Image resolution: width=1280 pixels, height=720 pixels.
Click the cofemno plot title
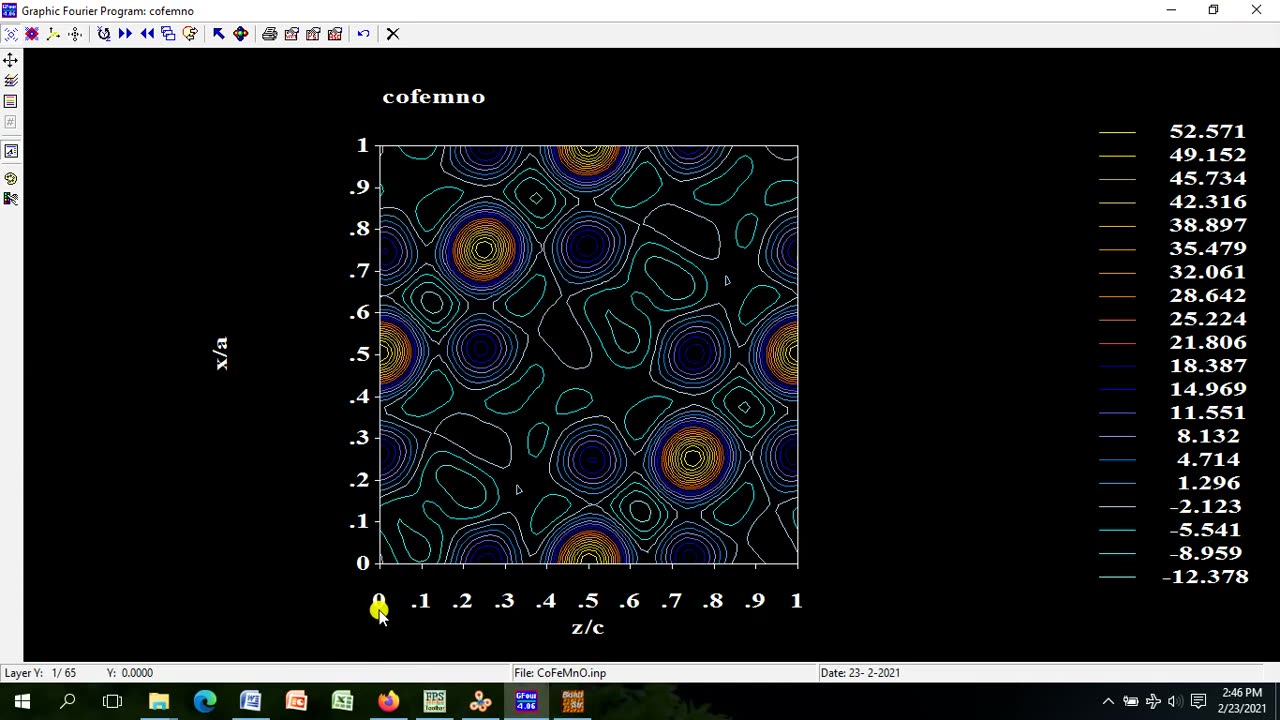(434, 97)
